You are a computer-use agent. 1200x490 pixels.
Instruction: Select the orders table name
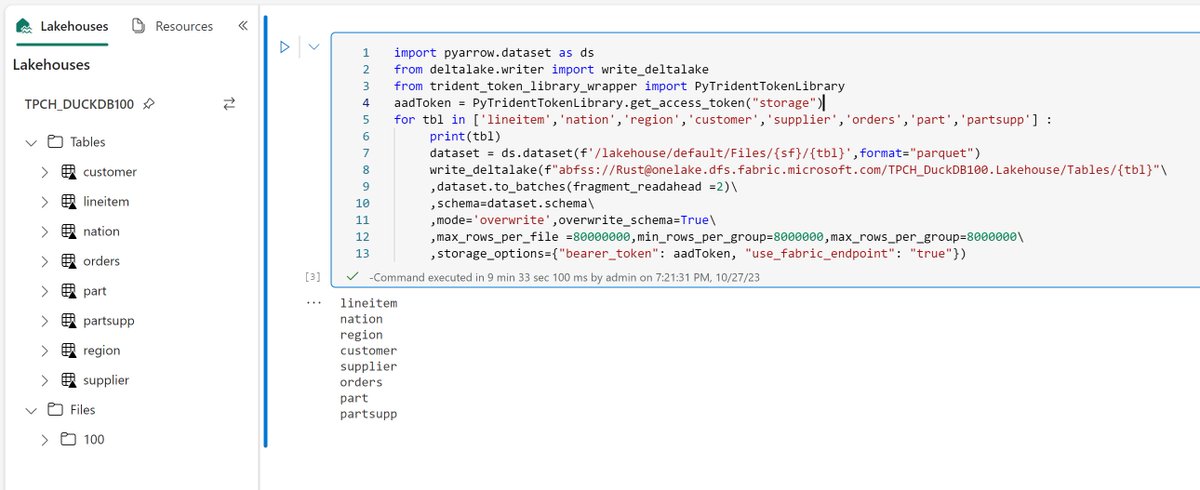(x=101, y=261)
